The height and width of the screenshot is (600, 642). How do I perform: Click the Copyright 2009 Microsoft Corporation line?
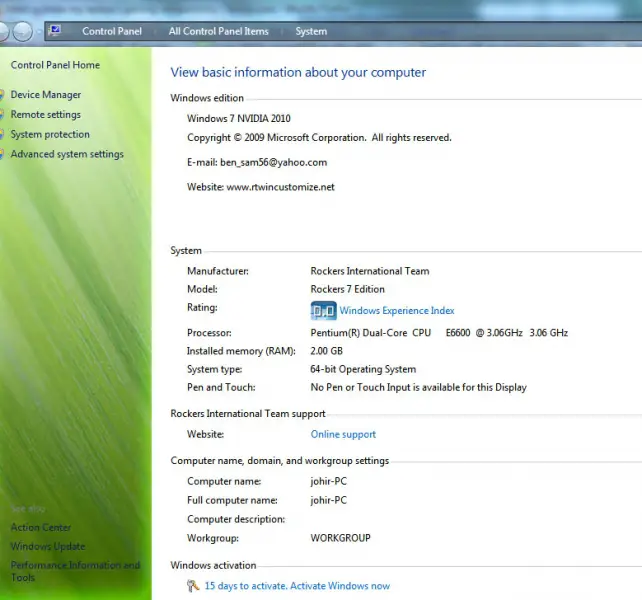pyautogui.click(x=319, y=138)
